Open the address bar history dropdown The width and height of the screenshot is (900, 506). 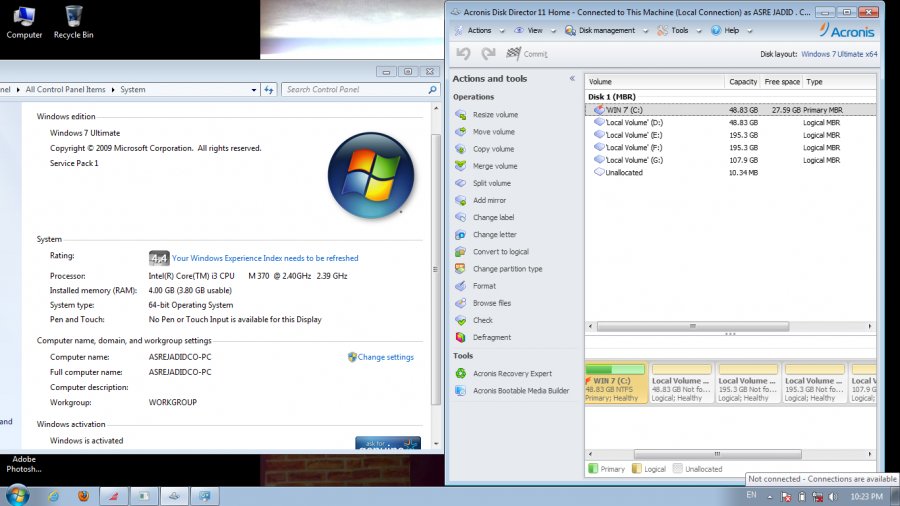pos(254,89)
